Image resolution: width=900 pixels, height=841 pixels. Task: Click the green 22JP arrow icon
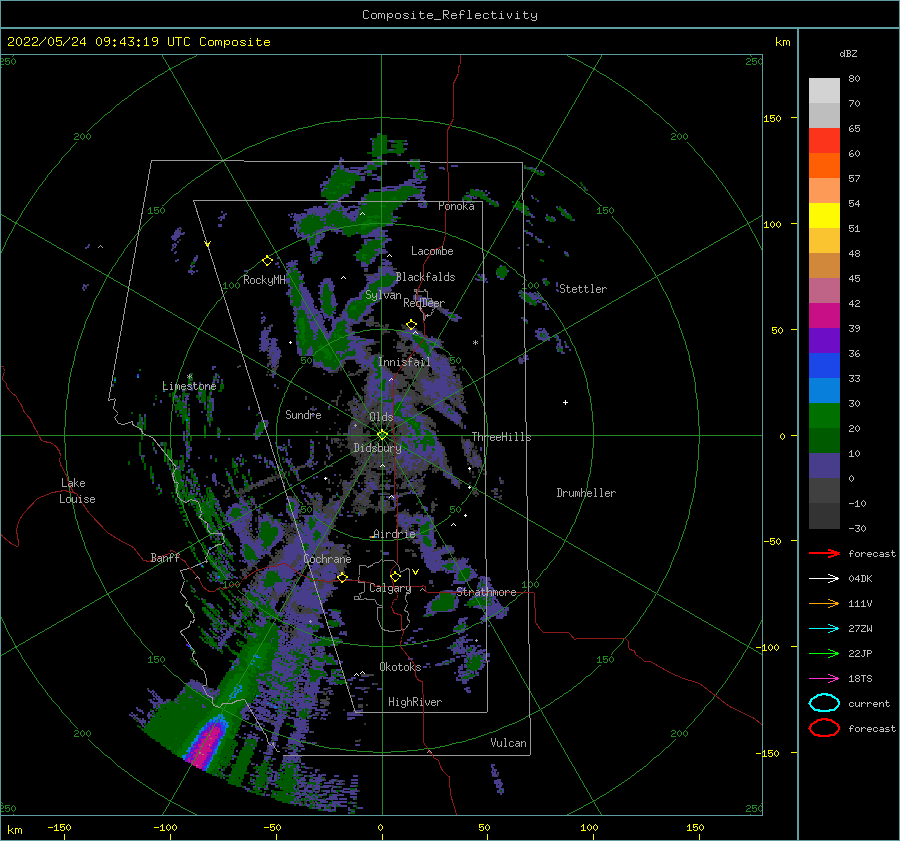tap(824, 653)
